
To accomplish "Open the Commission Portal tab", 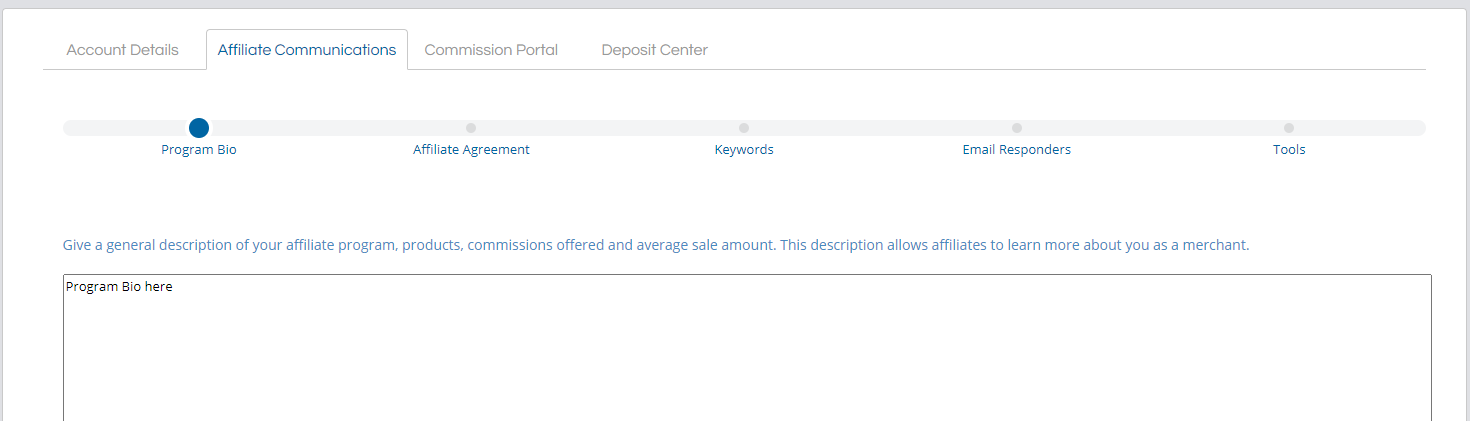I will pyautogui.click(x=491, y=50).
